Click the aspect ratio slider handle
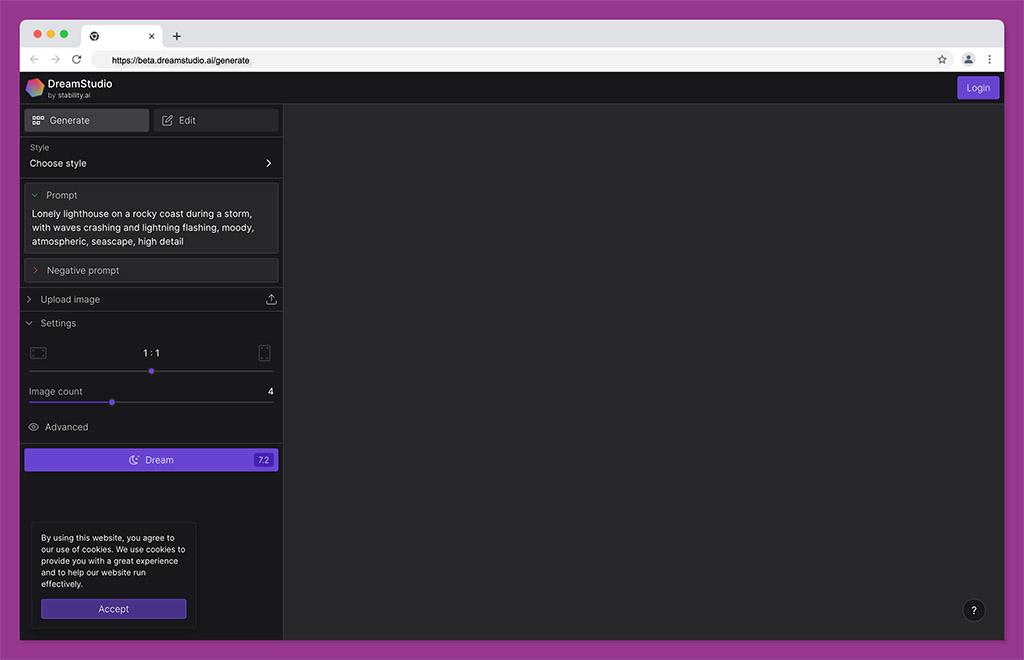Viewport: 1024px width, 660px height. click(x=152, y=371)
